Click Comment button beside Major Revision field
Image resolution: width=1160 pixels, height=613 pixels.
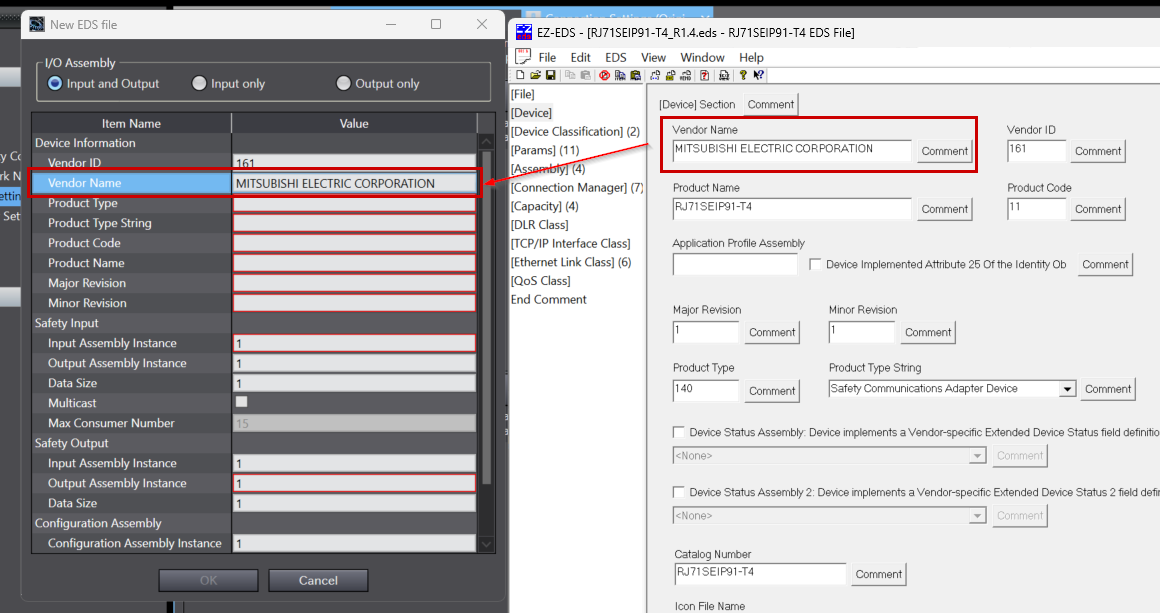point(772,332)
